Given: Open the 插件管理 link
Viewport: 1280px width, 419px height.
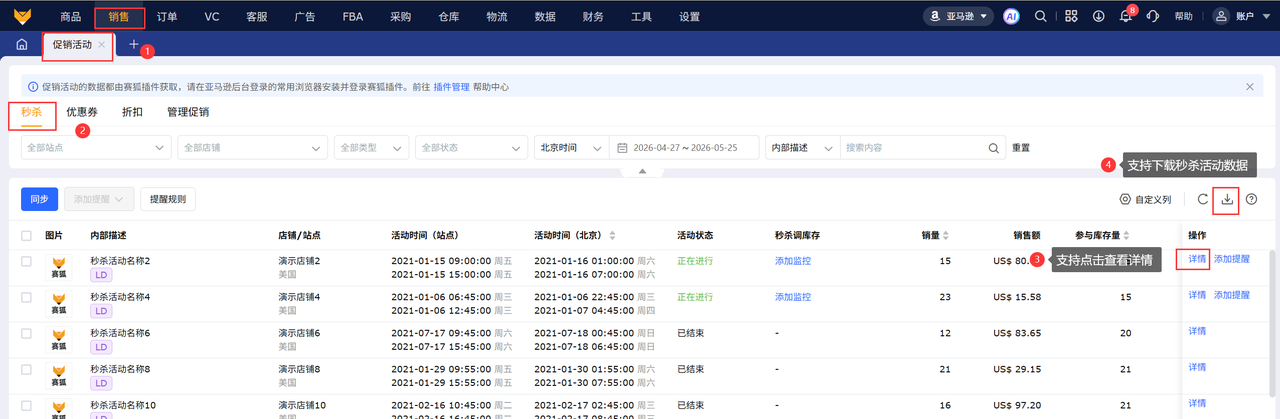Looking at the screenshot, I should coord(451,87).
